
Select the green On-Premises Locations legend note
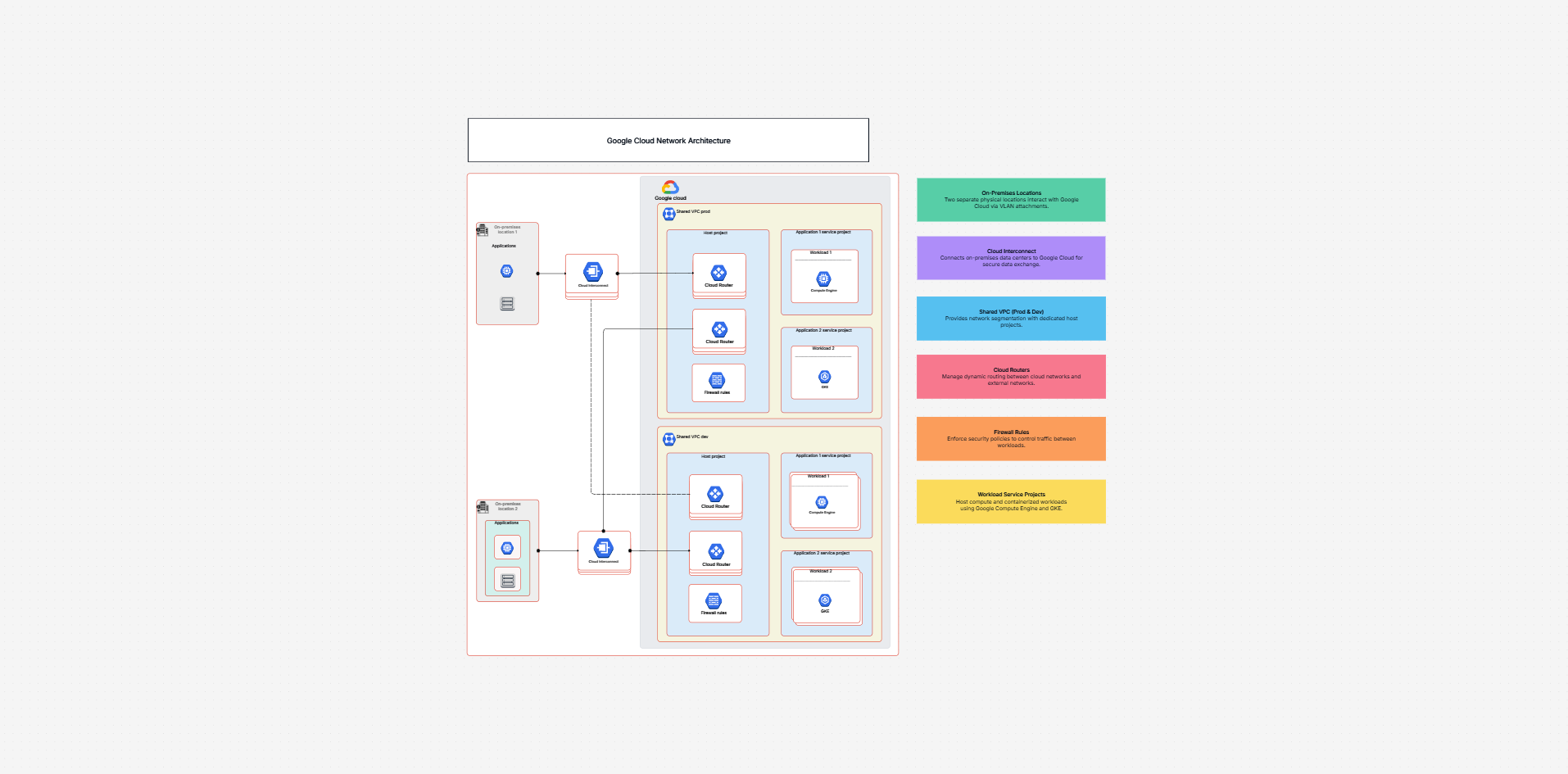[x=1011, y=200]
